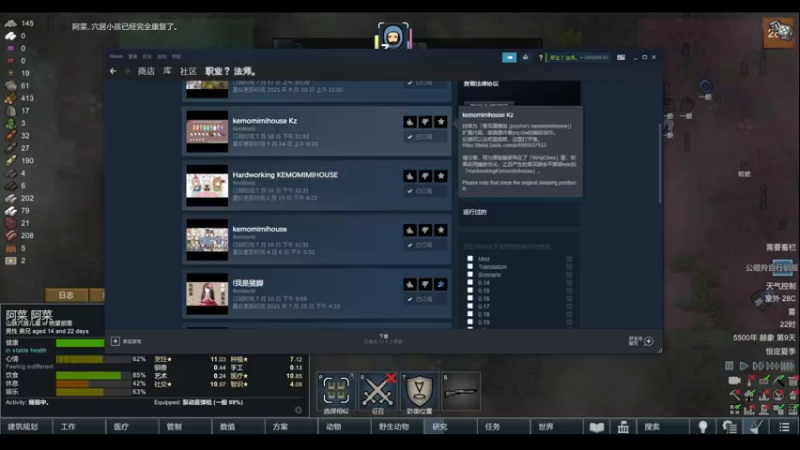This screenshot has width=800, height=450.
Task: Click the colonist portrait at top center
Action: click(x=393, y=36)
